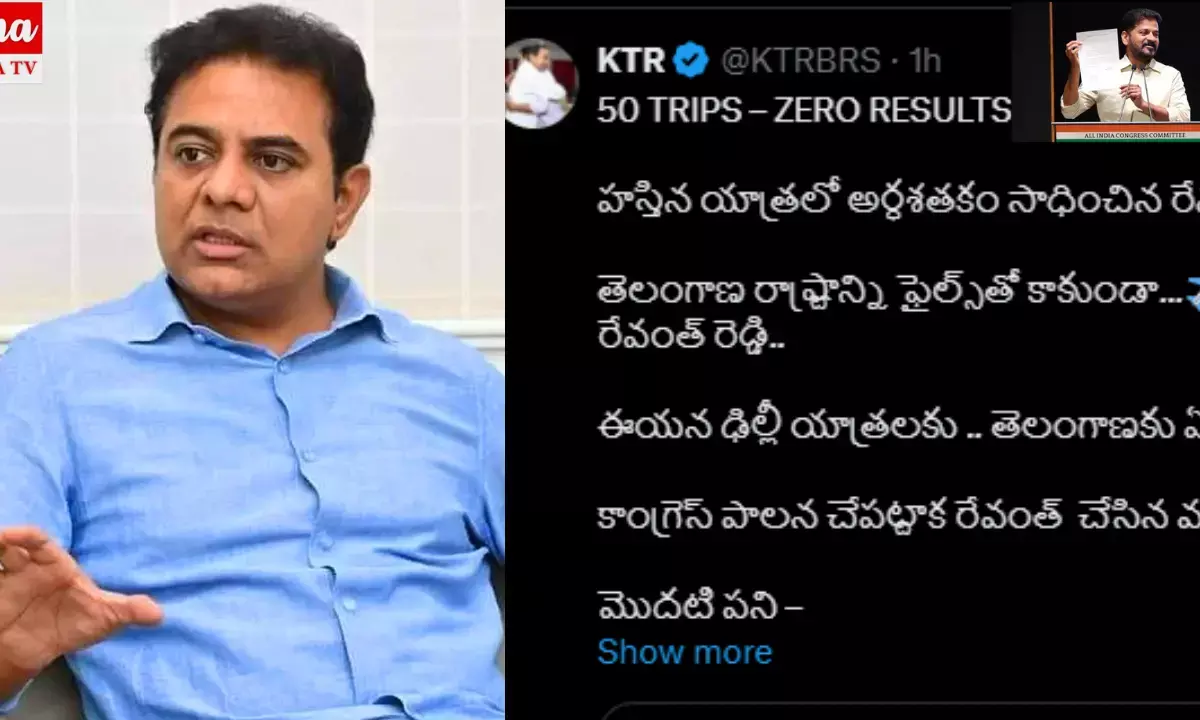The image size is (1200, 720).
Task: Select the '50 TRIPS – ZERO RESULTS' headline
Action: [804, 110]
